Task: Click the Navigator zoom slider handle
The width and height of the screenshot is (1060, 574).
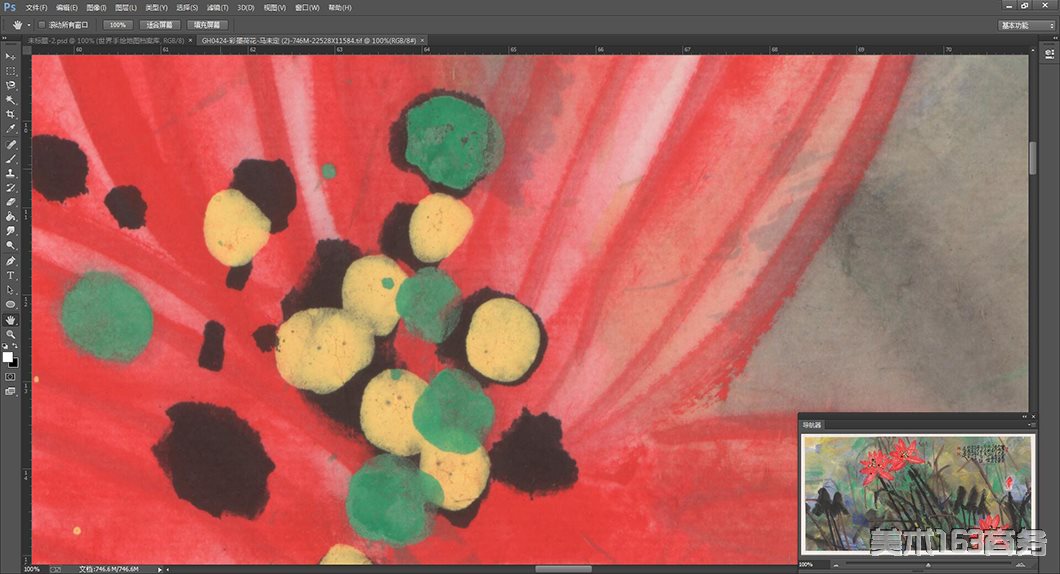Action: tap(928, 565)
